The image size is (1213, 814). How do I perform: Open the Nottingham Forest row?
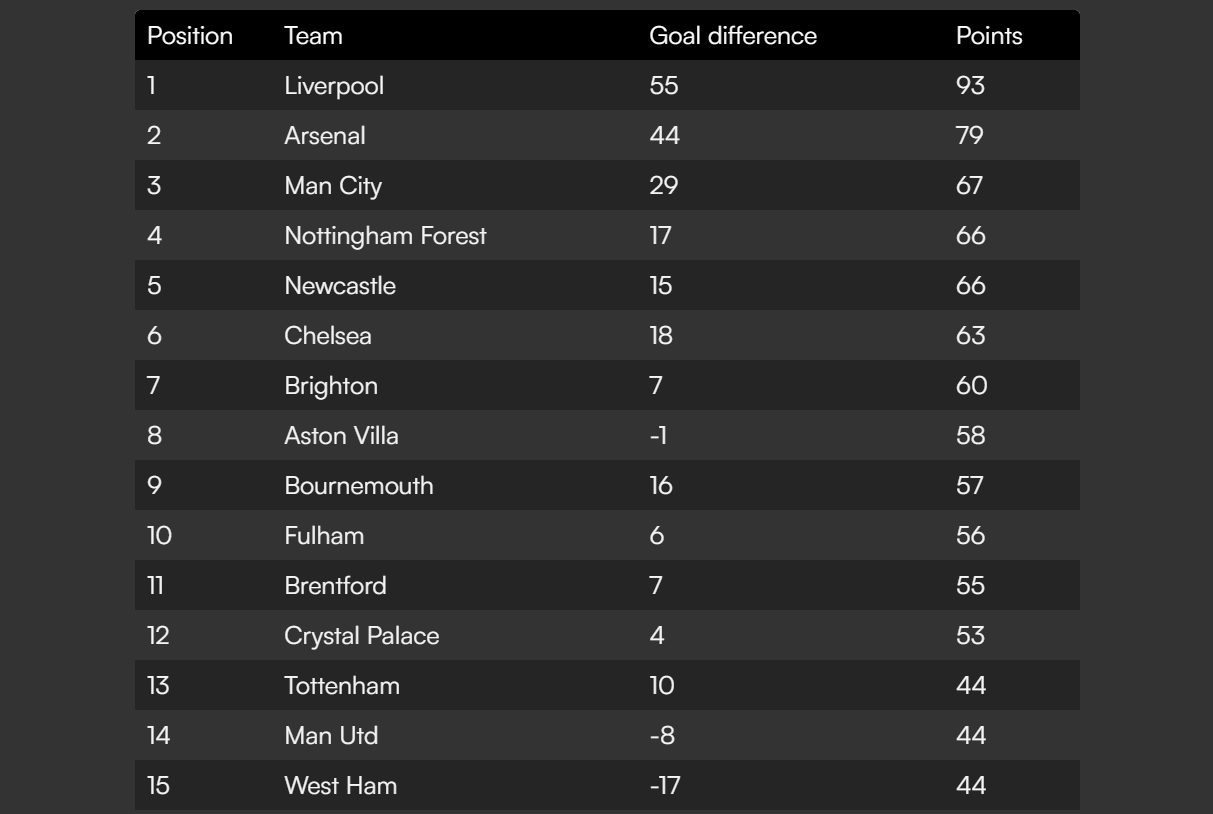point(385,236)
